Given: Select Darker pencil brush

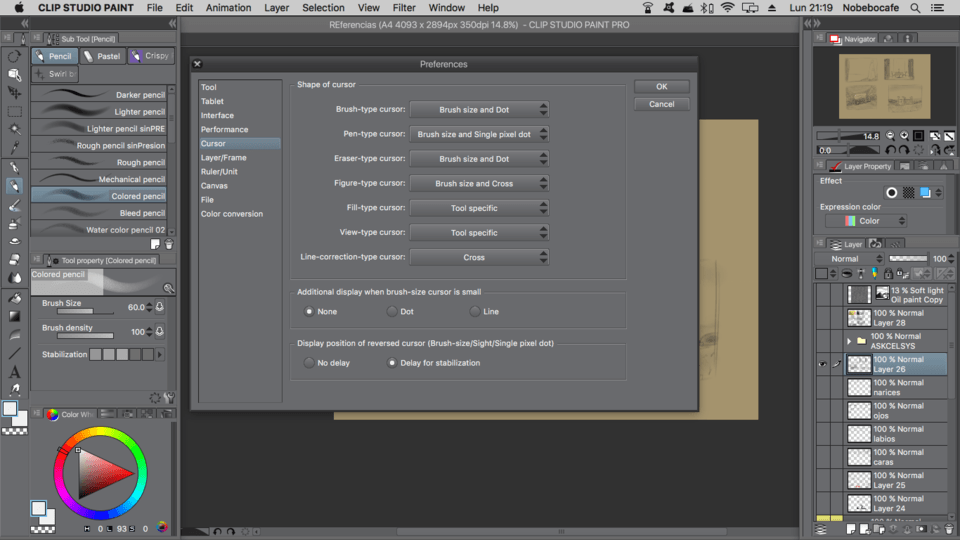Looking at the screenshot, I should 99,95.
